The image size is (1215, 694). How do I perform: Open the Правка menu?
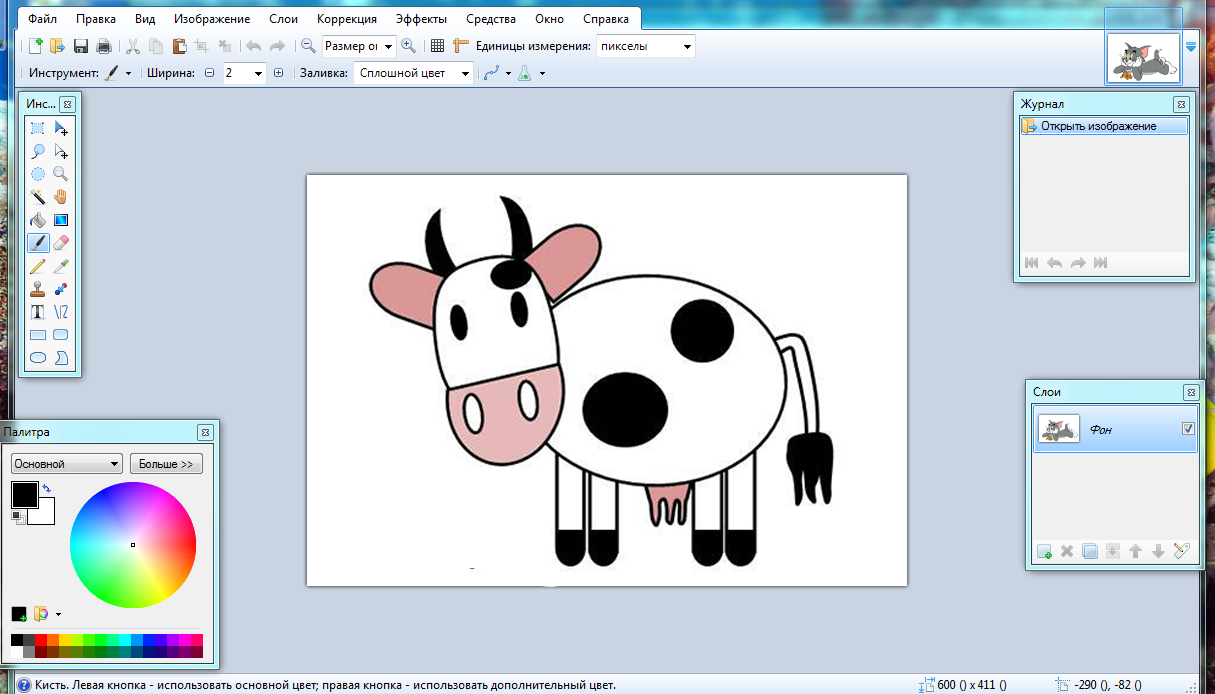pos(96,19)
